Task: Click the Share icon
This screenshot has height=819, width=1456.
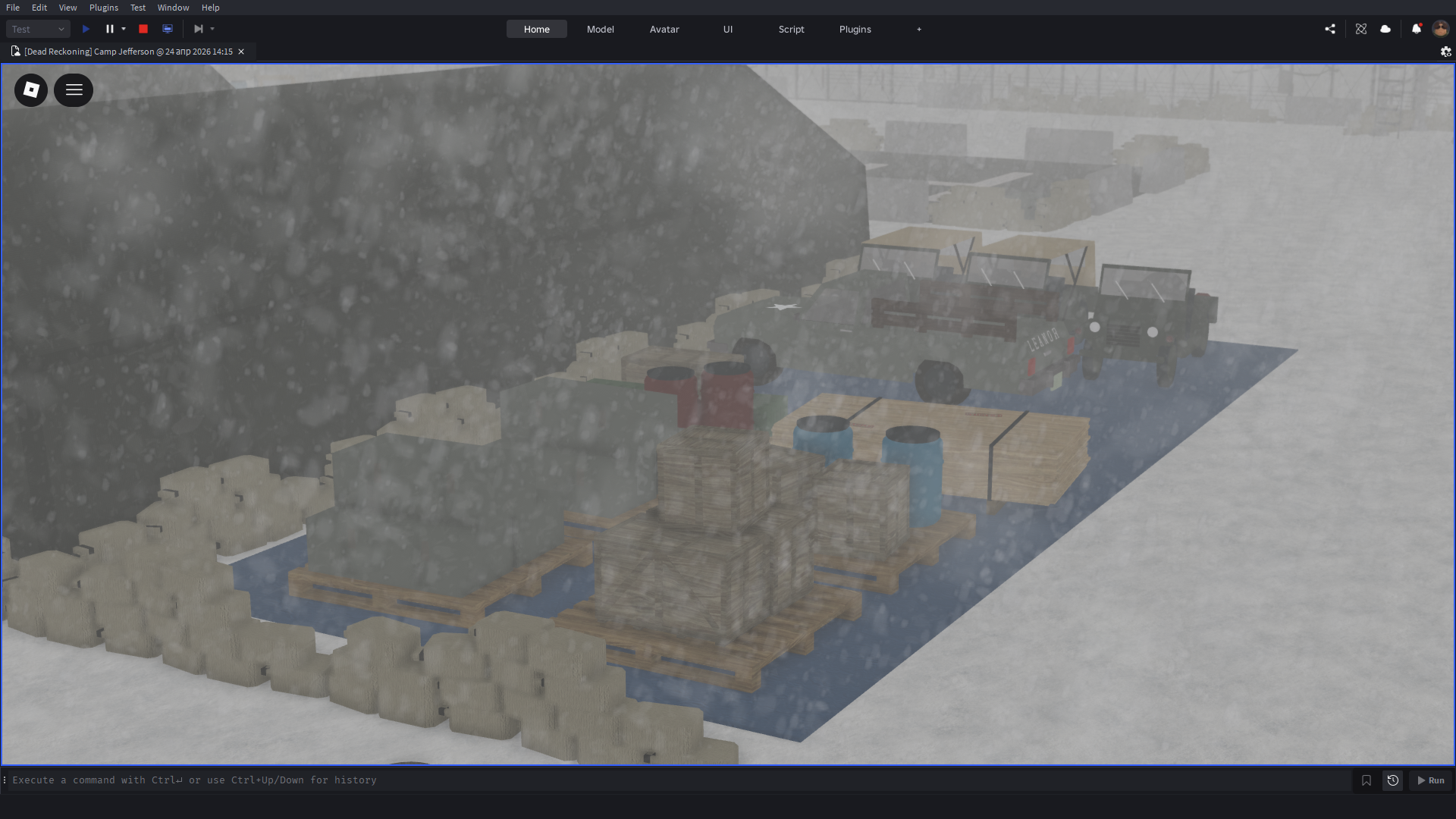Action: pyautogui.click(x=1330, y=29)
